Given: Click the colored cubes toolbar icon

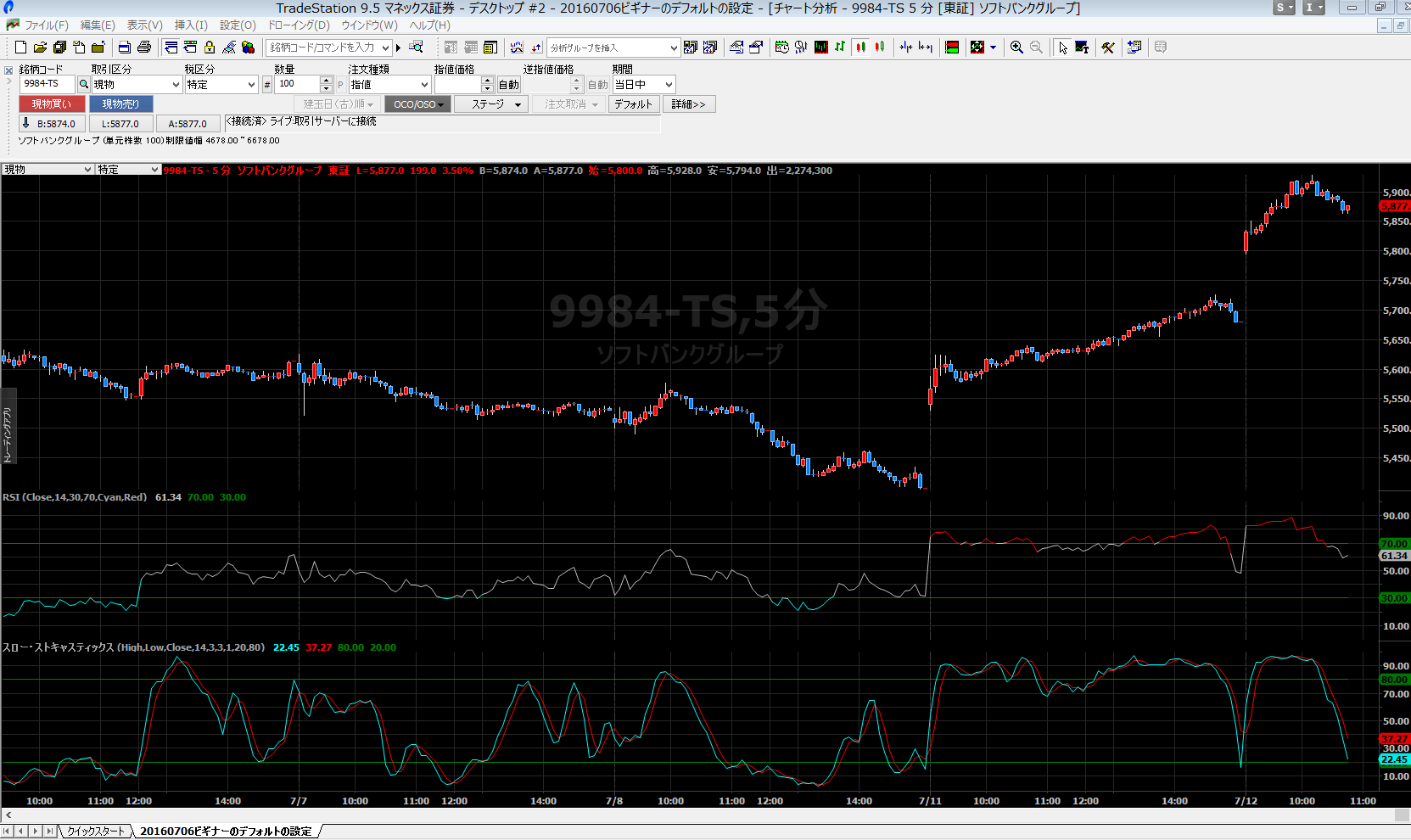Looking at the screenshot, I should tap(249, 48).
